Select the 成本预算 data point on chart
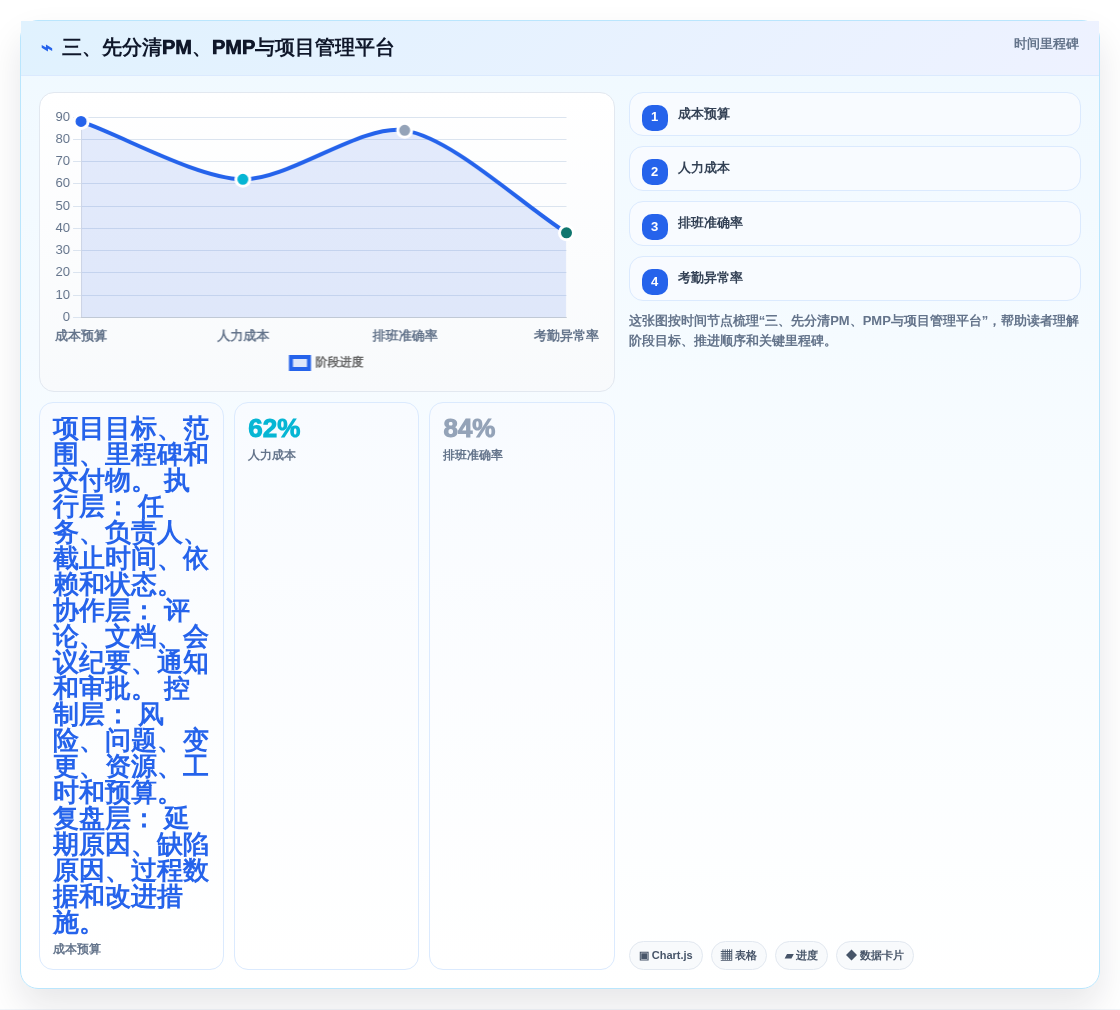 (x=81, y=121)
